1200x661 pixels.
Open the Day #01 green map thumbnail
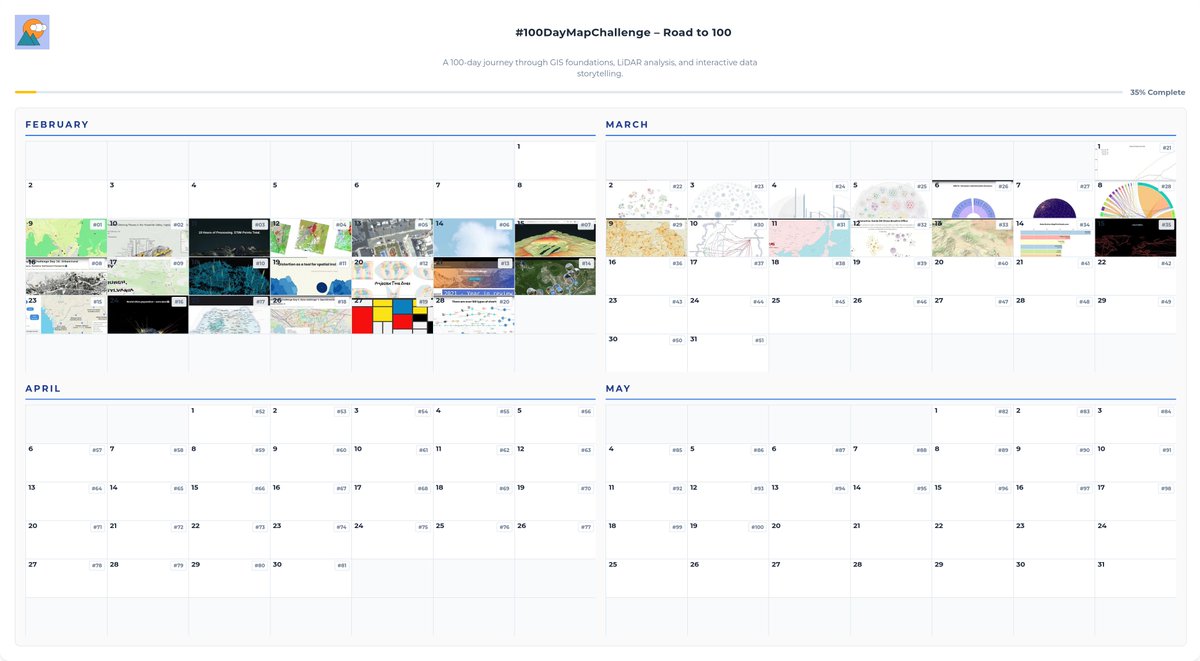pyautogui.click(x=65, y=237)
